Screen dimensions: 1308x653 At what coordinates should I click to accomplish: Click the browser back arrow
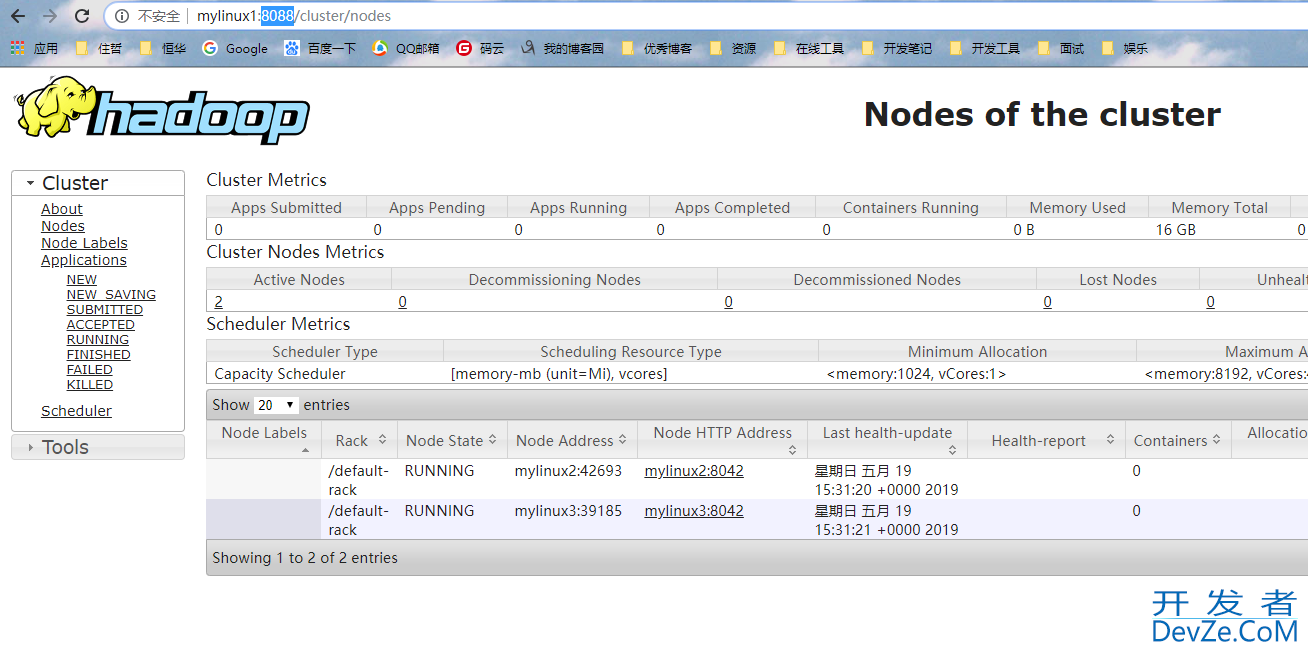18,16
